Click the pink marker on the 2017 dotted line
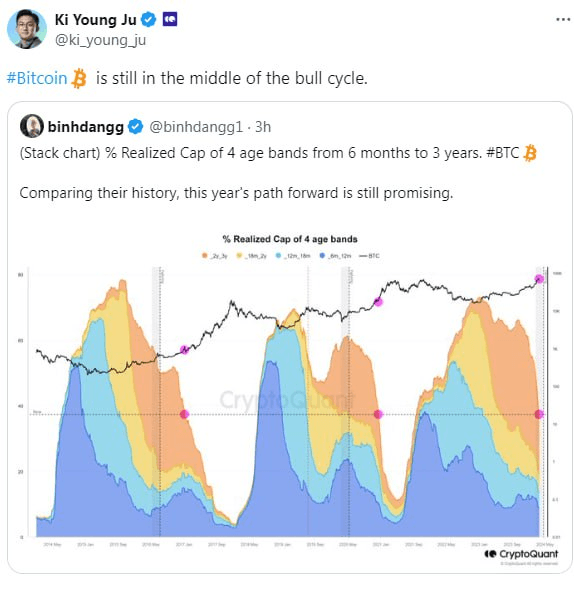Viewport: 574px width, 590px height. coord(184,414)
